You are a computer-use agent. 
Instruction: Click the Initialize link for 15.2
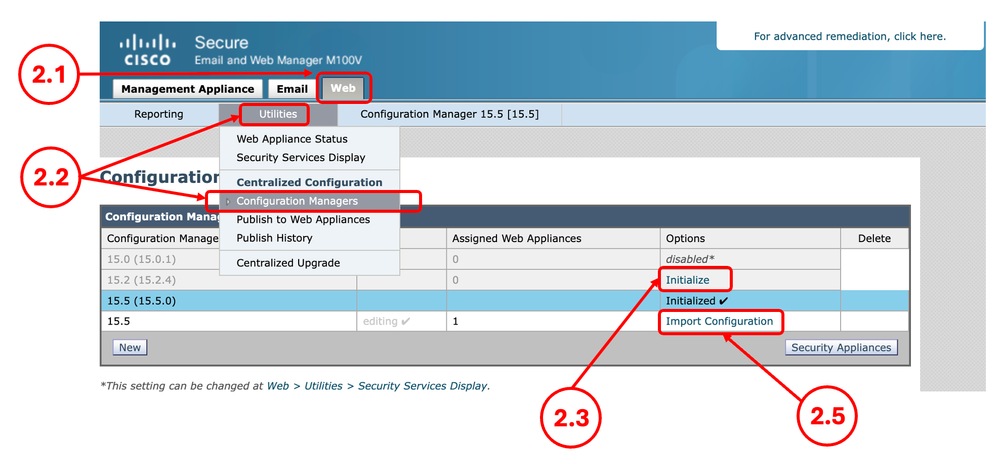pos(687,280)
